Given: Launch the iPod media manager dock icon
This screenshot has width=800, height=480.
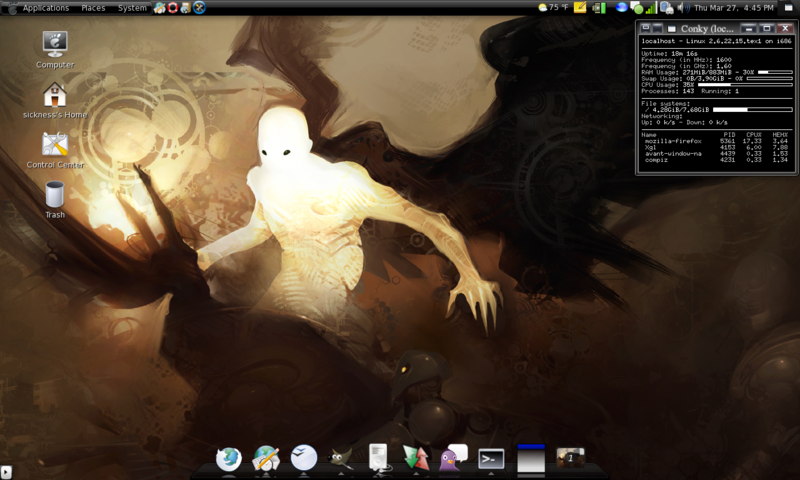Looking at the screenshot, I should coord(379,457).
